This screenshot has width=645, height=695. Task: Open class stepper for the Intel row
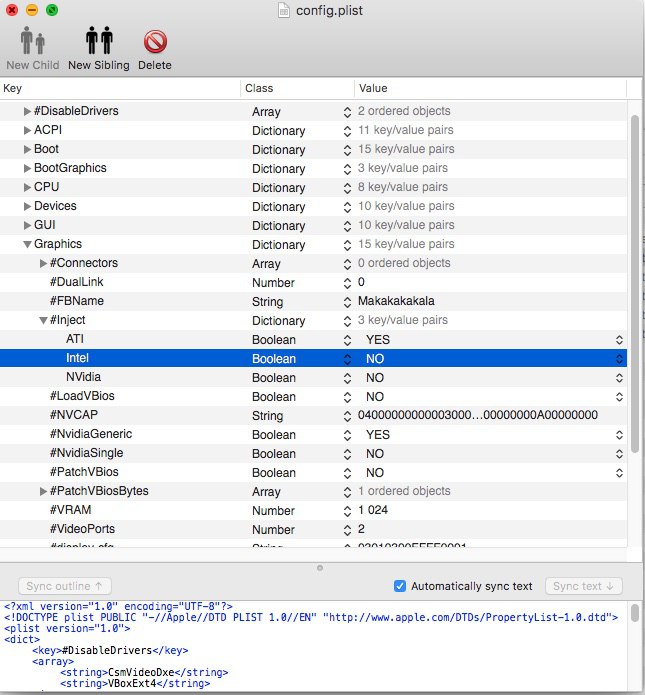(x=347, y=359)
